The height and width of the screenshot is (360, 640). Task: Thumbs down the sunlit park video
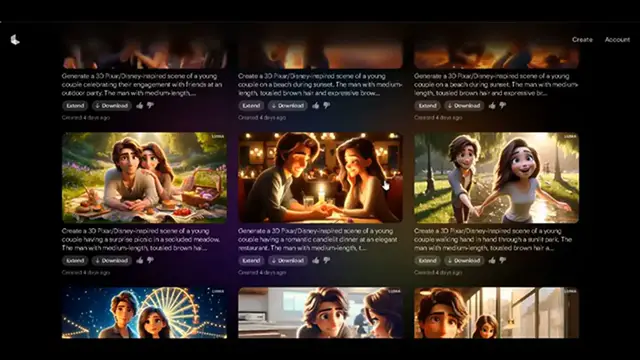click(x=502, y=260)
